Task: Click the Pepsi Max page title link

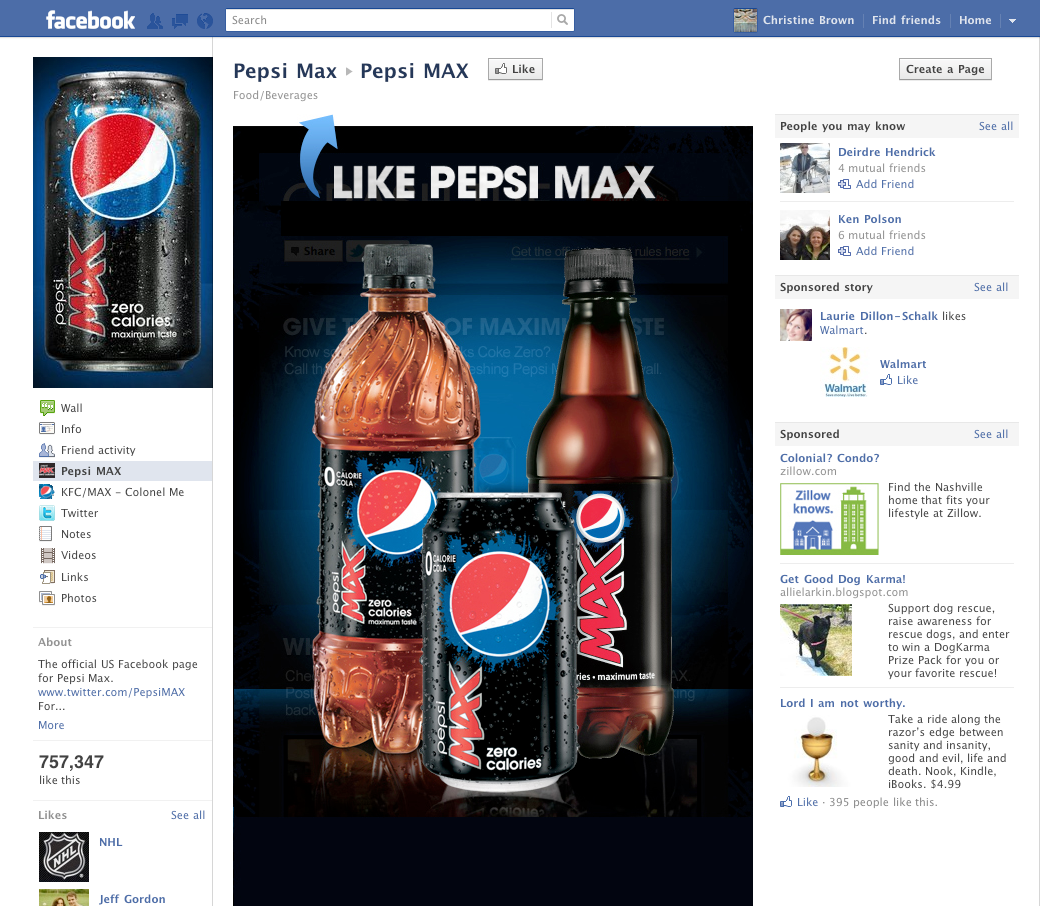Action: pyautogui.click(x=285, y=70)
